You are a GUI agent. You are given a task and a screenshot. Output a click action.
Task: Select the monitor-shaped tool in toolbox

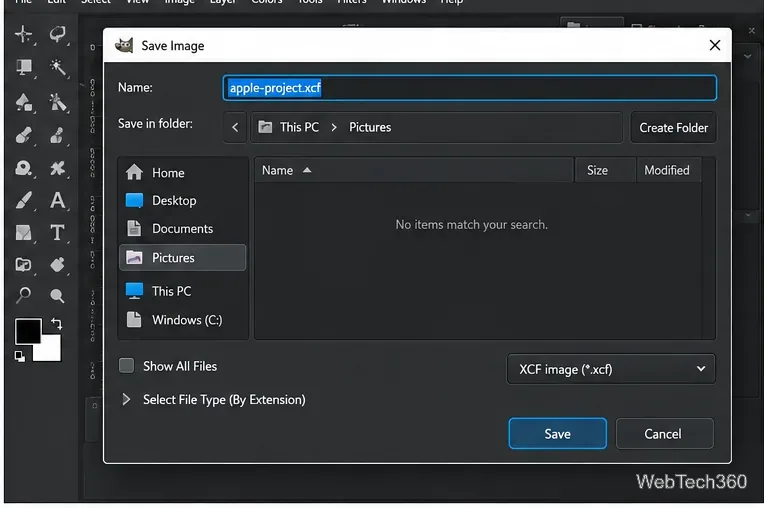pyautogui.click(x=23, y=67)
